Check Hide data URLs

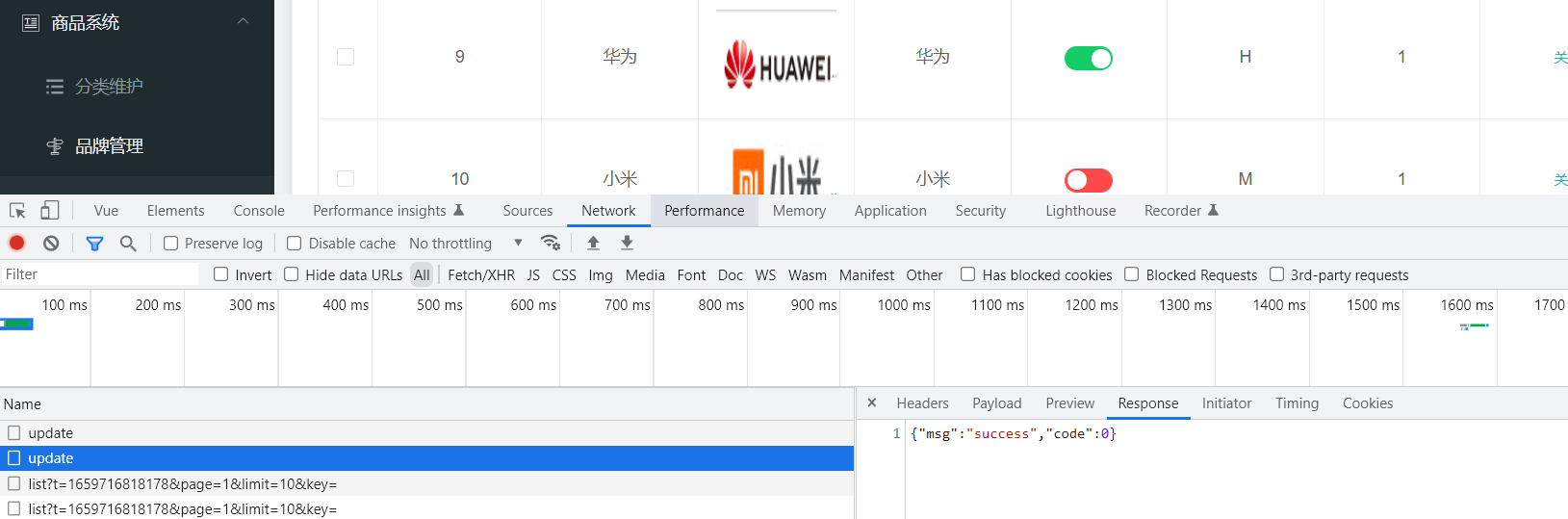point(292,274)
